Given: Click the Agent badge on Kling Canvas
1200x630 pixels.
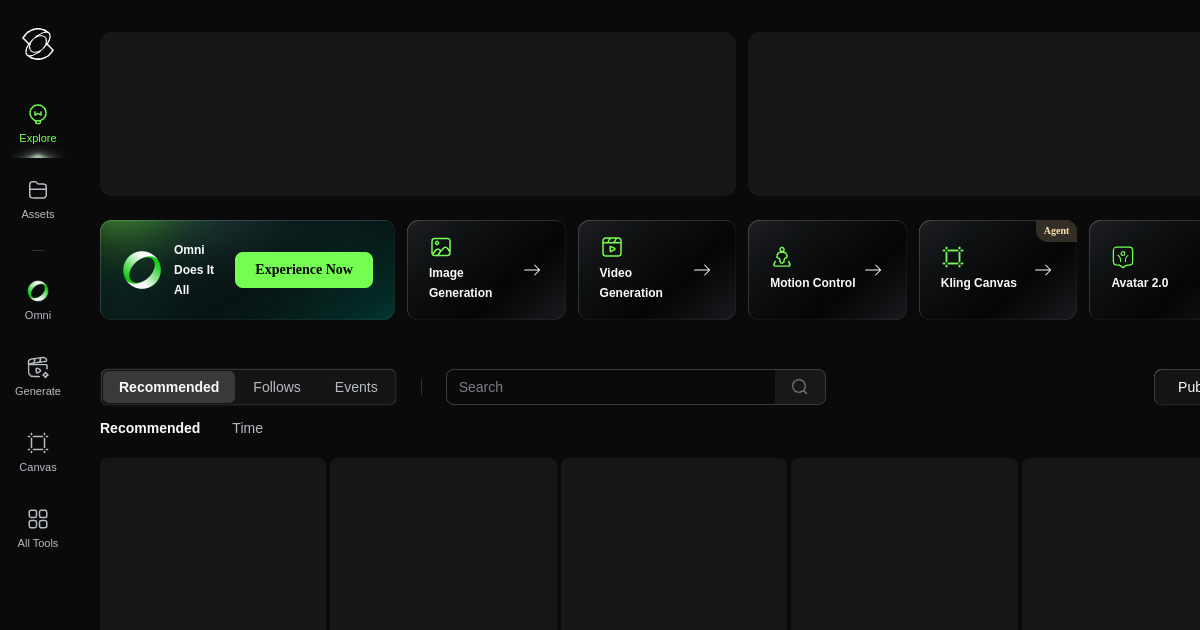Looking at the screenshot, I should pos(1056,231).
